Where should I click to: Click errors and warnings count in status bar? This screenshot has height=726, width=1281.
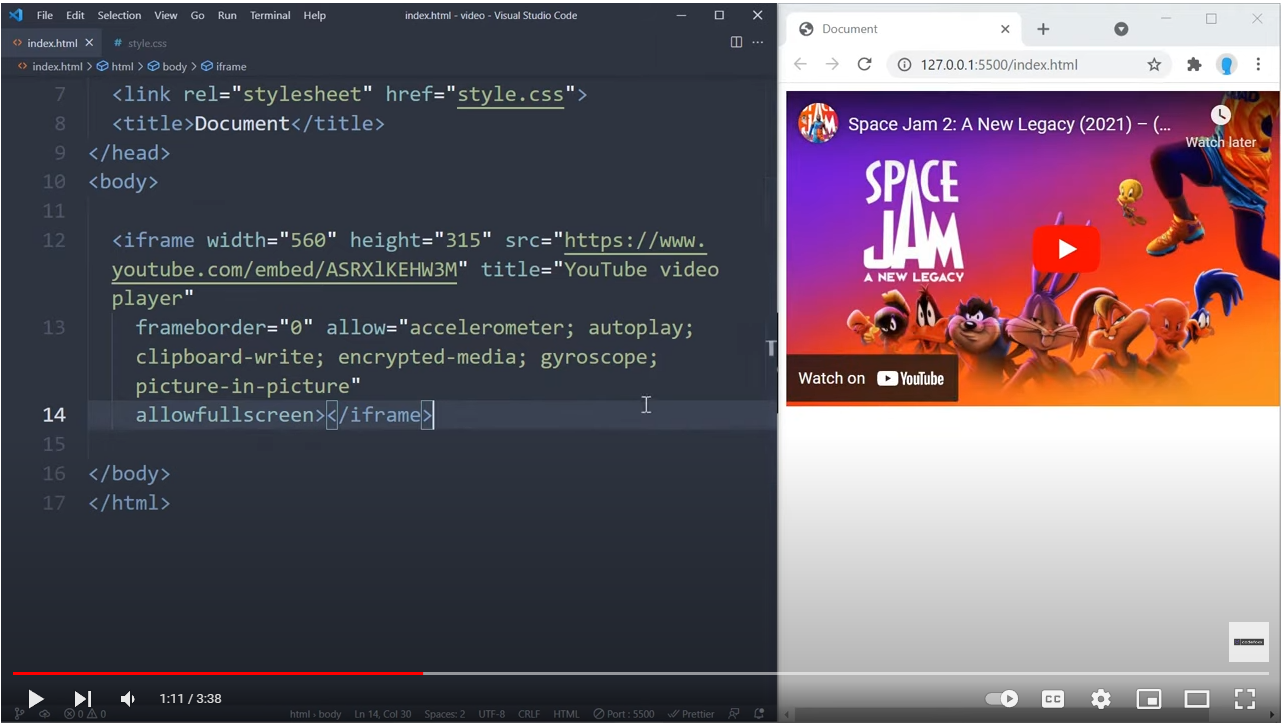pyautogui.click(x=85, y=714)
